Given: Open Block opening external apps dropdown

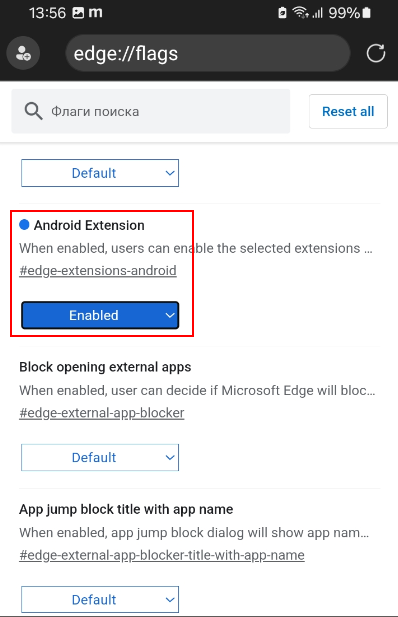Looking at the screenshot, I should 100,457.
